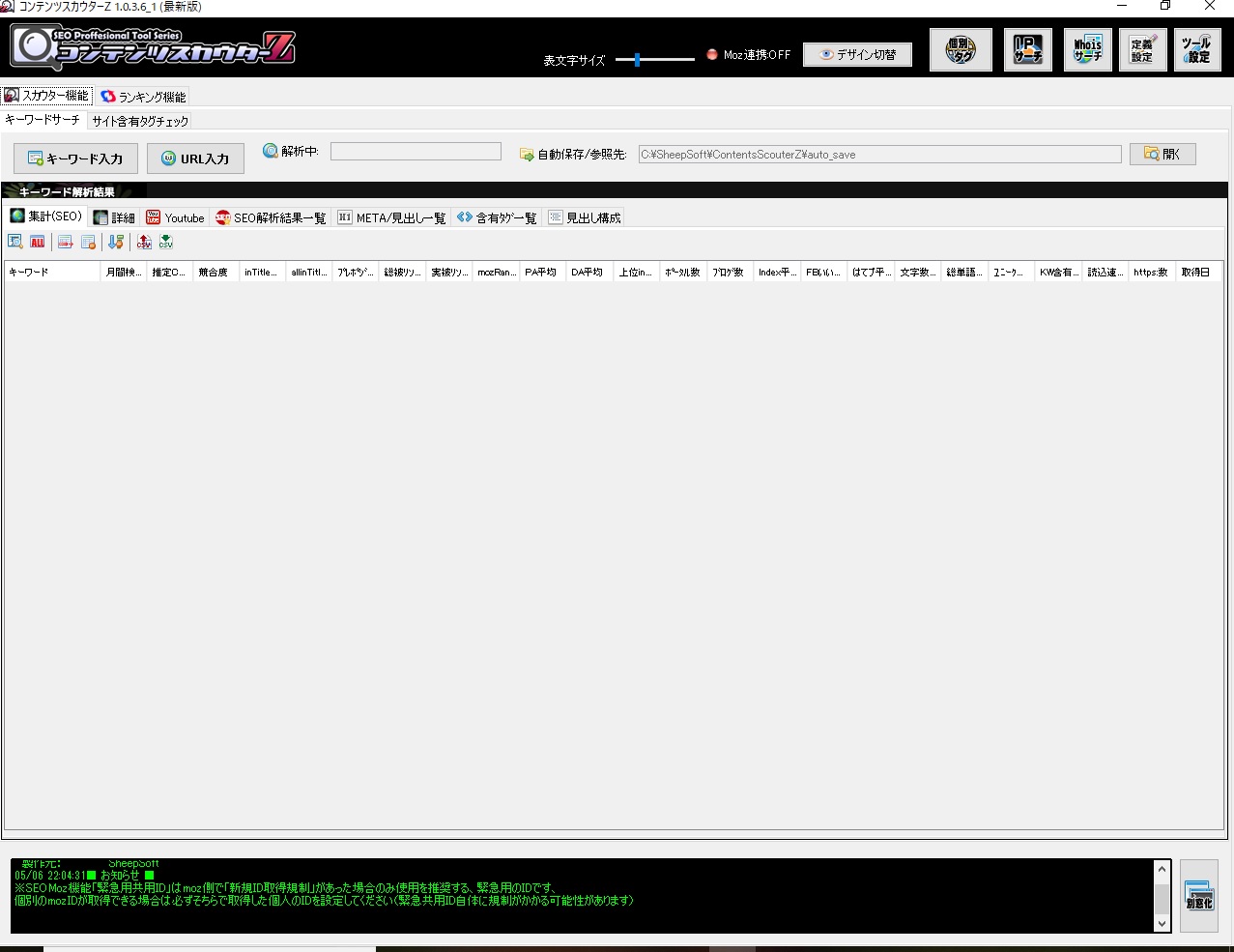Click the キーワード入力 button
1234x952 pixels.
pos(75,159)
